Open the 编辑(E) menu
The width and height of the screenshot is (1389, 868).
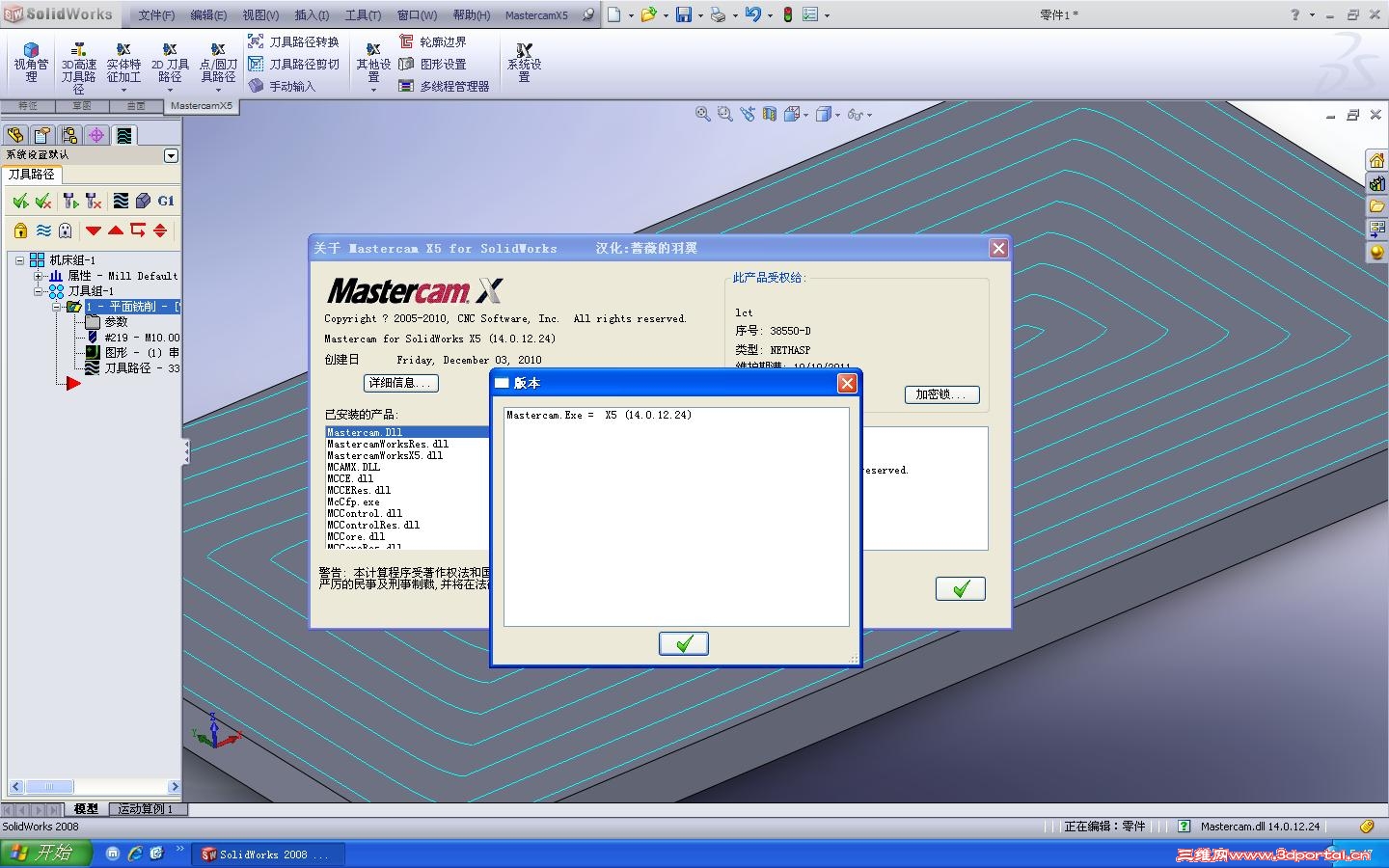pyautogui.click(x=208, y=15)
